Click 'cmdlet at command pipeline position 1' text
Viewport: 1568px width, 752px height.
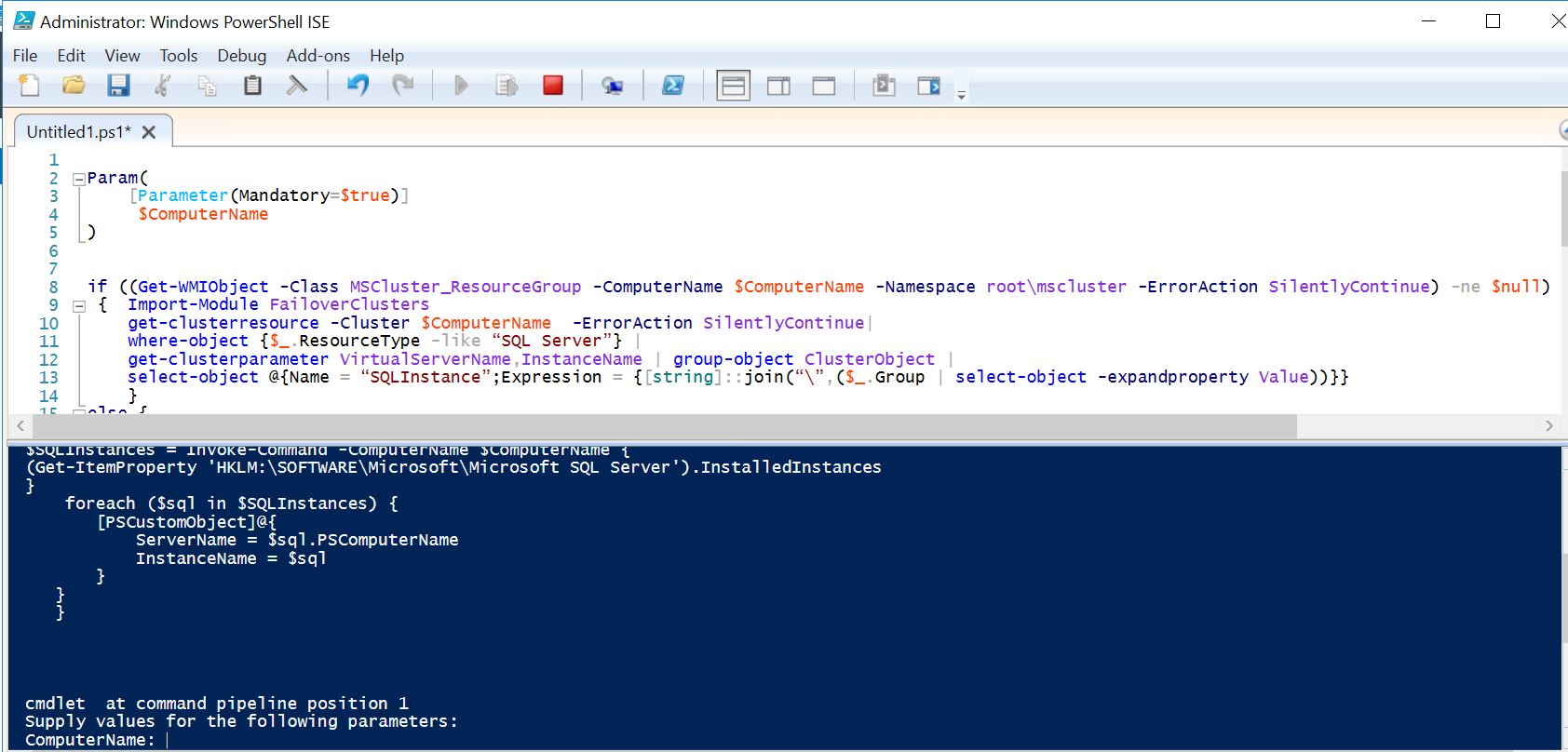[217, 705]
